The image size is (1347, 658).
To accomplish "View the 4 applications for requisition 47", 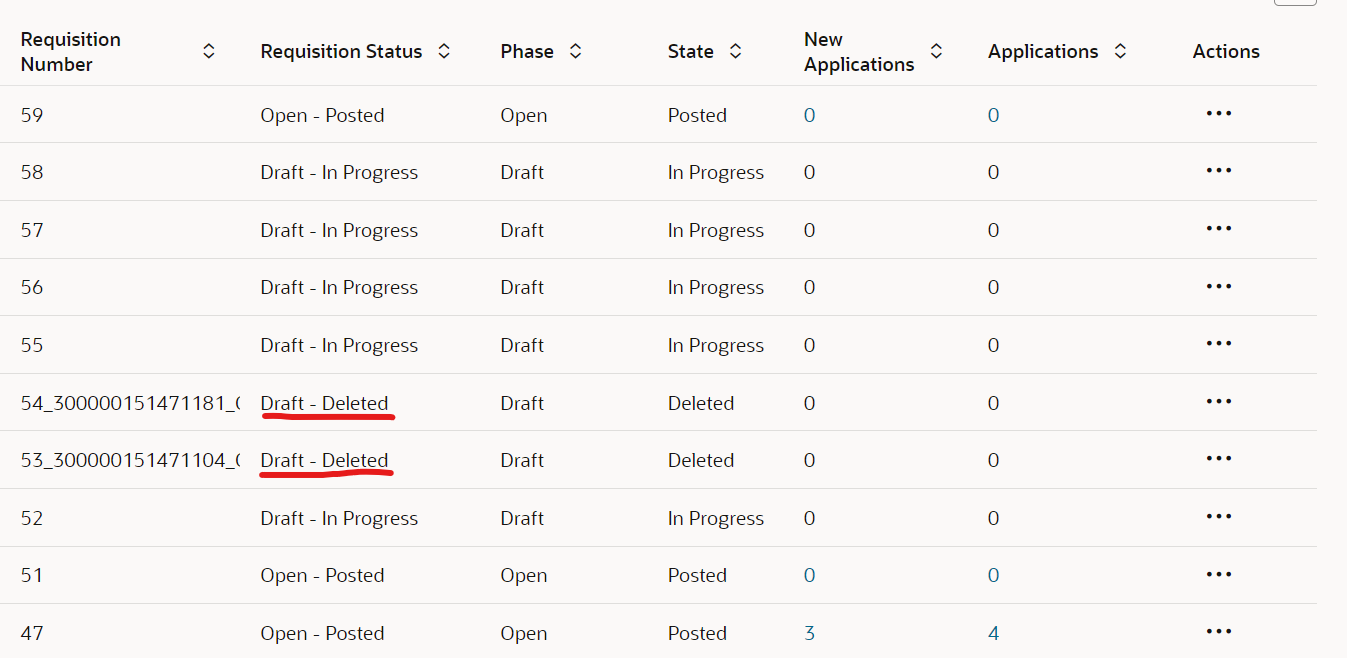I will tap(992, 632).
